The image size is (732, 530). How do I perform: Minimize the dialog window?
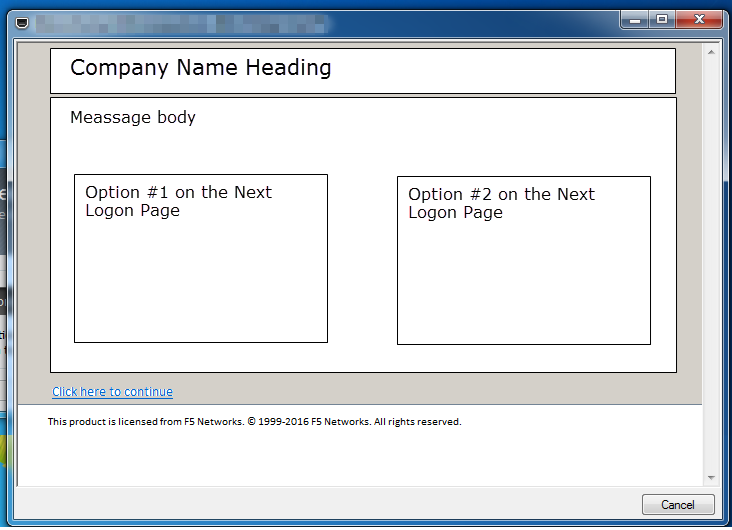click(x=634, y=20)
